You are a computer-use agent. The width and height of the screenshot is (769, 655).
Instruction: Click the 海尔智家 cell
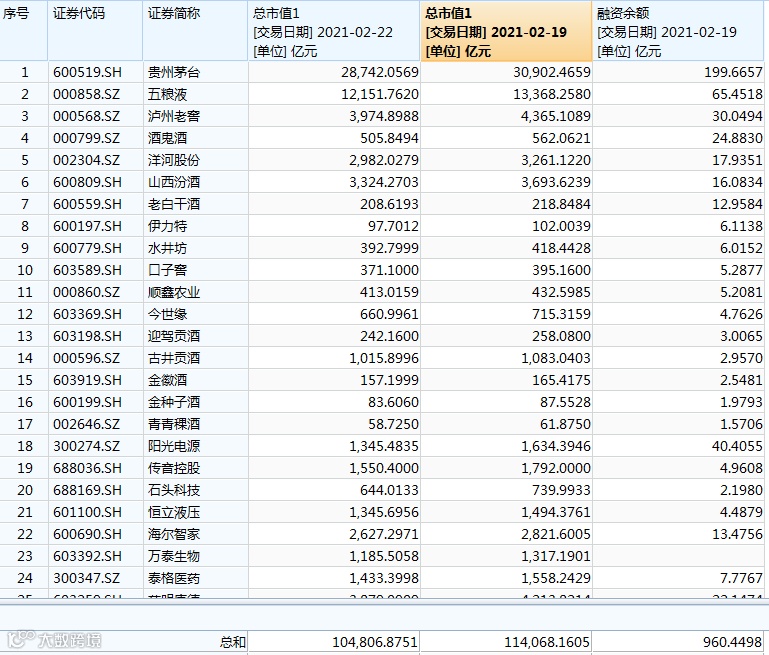coord(174,534)
